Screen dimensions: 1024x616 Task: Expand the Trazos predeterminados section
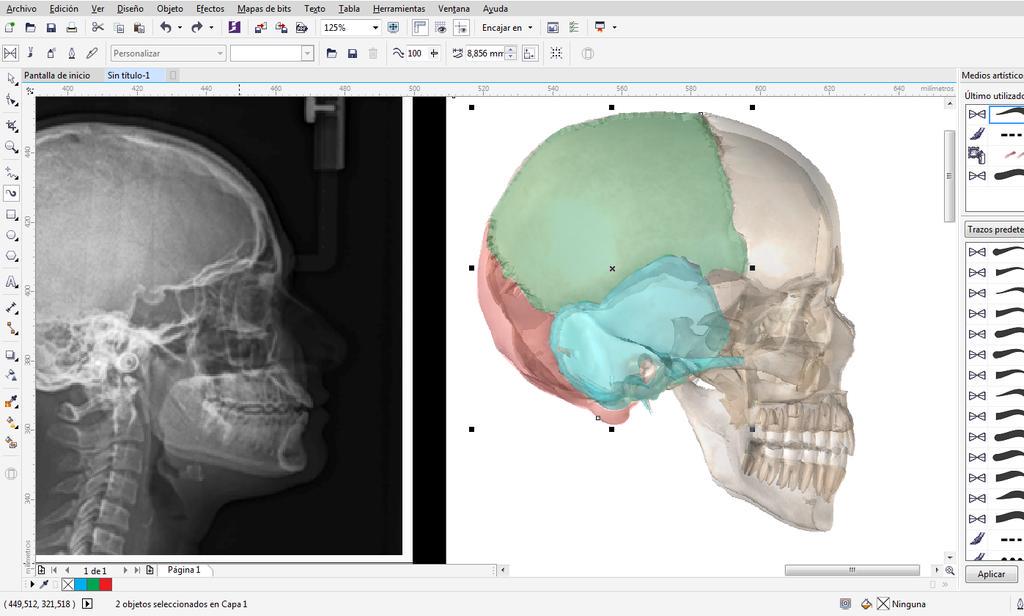point(995,229)
